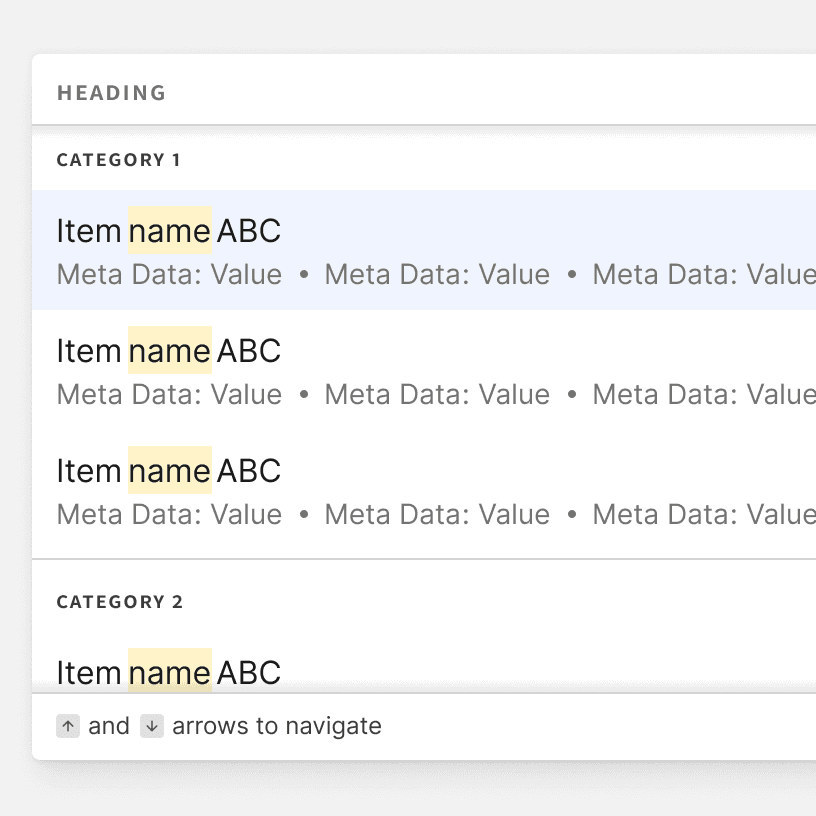The width and height of the screenshot is (816, 816).
Task: Click the highlighted word "name" in the first item
Action: 170,231
